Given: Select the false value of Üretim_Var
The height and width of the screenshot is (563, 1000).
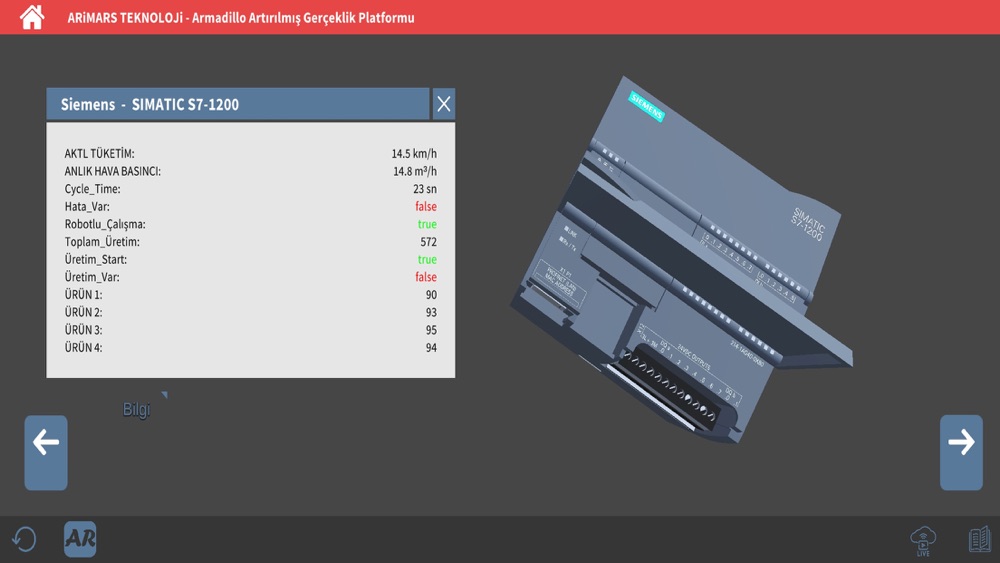Looking at the screenshot, I should point(426,277).
